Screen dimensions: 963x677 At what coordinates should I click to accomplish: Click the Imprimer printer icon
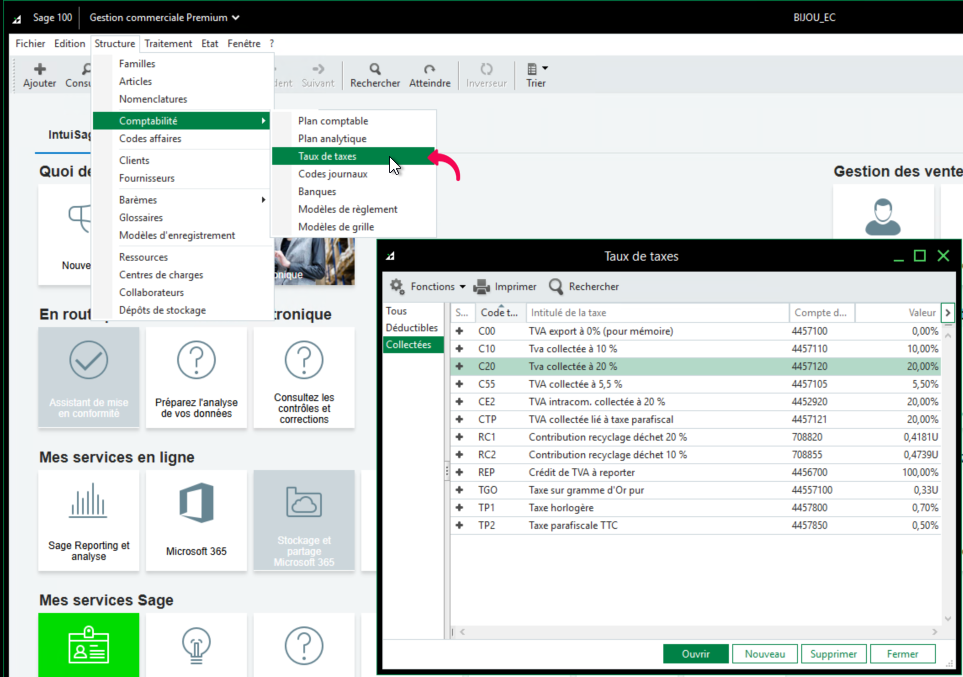click(482, 287)
